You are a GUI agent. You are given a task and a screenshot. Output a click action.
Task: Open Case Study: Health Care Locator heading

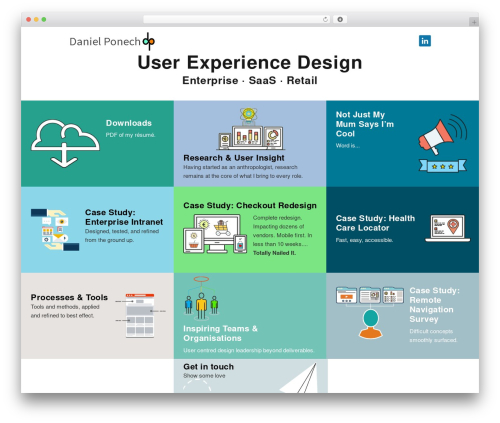click(x=375, y=223)
